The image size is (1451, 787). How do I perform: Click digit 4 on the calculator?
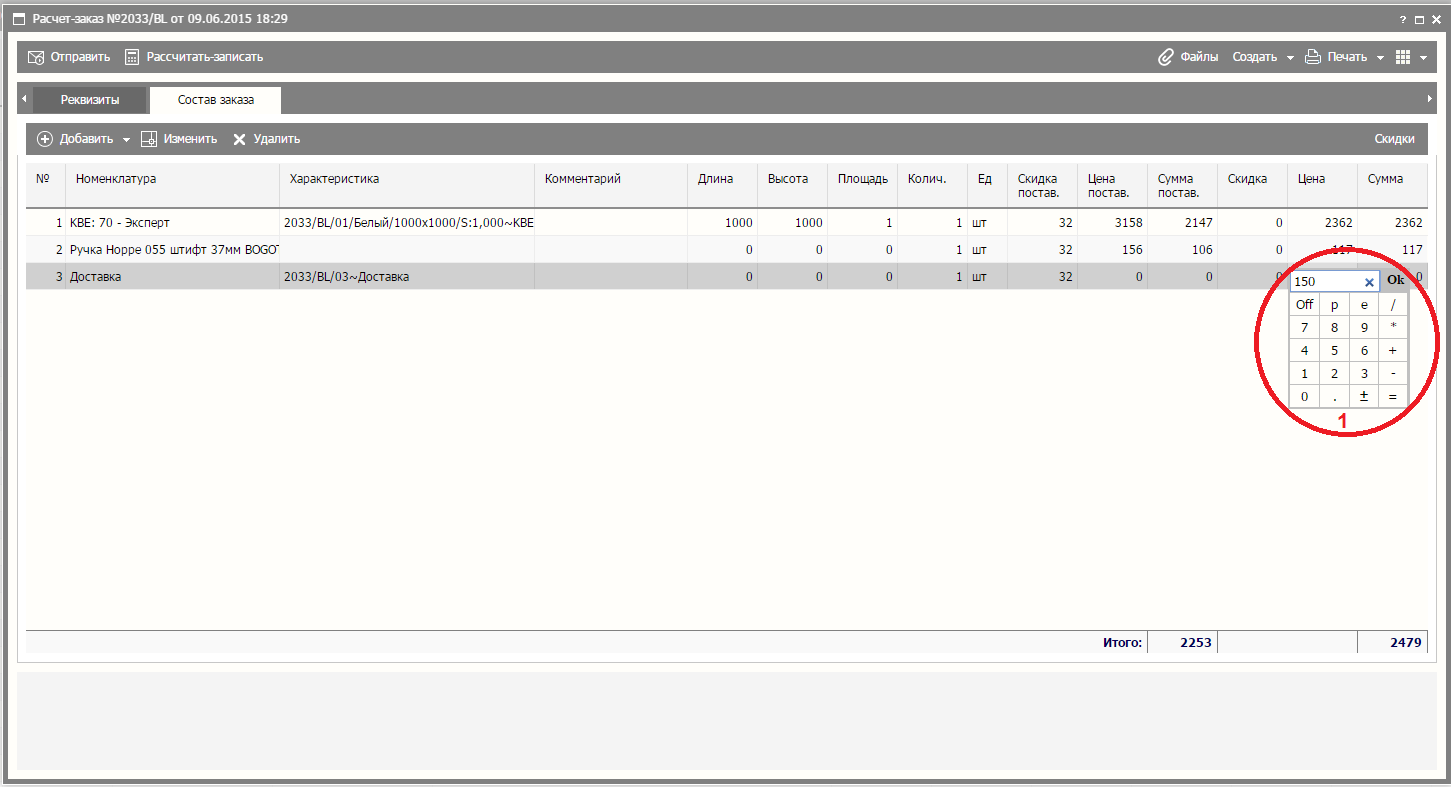coord(1304,350)
